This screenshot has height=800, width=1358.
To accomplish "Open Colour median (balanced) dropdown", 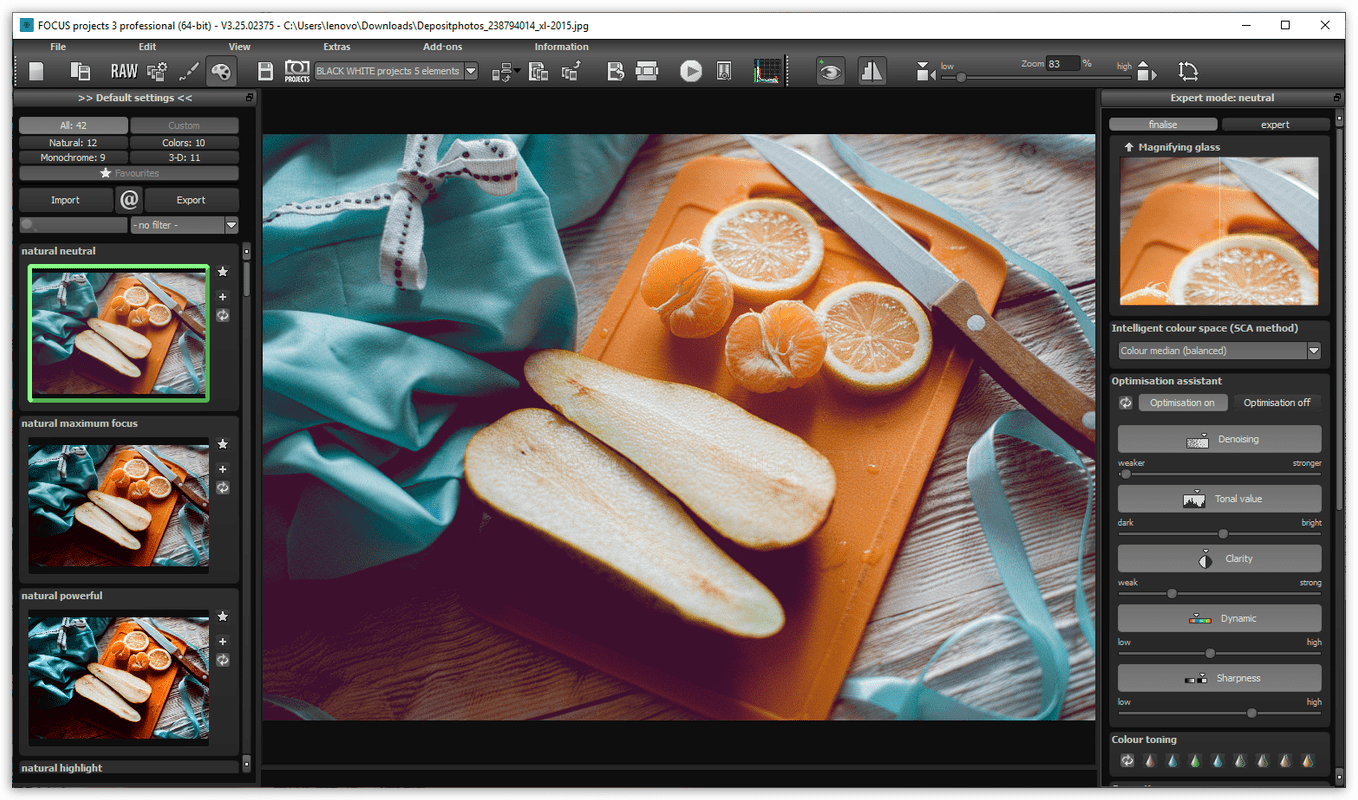I will [1219, 351].
